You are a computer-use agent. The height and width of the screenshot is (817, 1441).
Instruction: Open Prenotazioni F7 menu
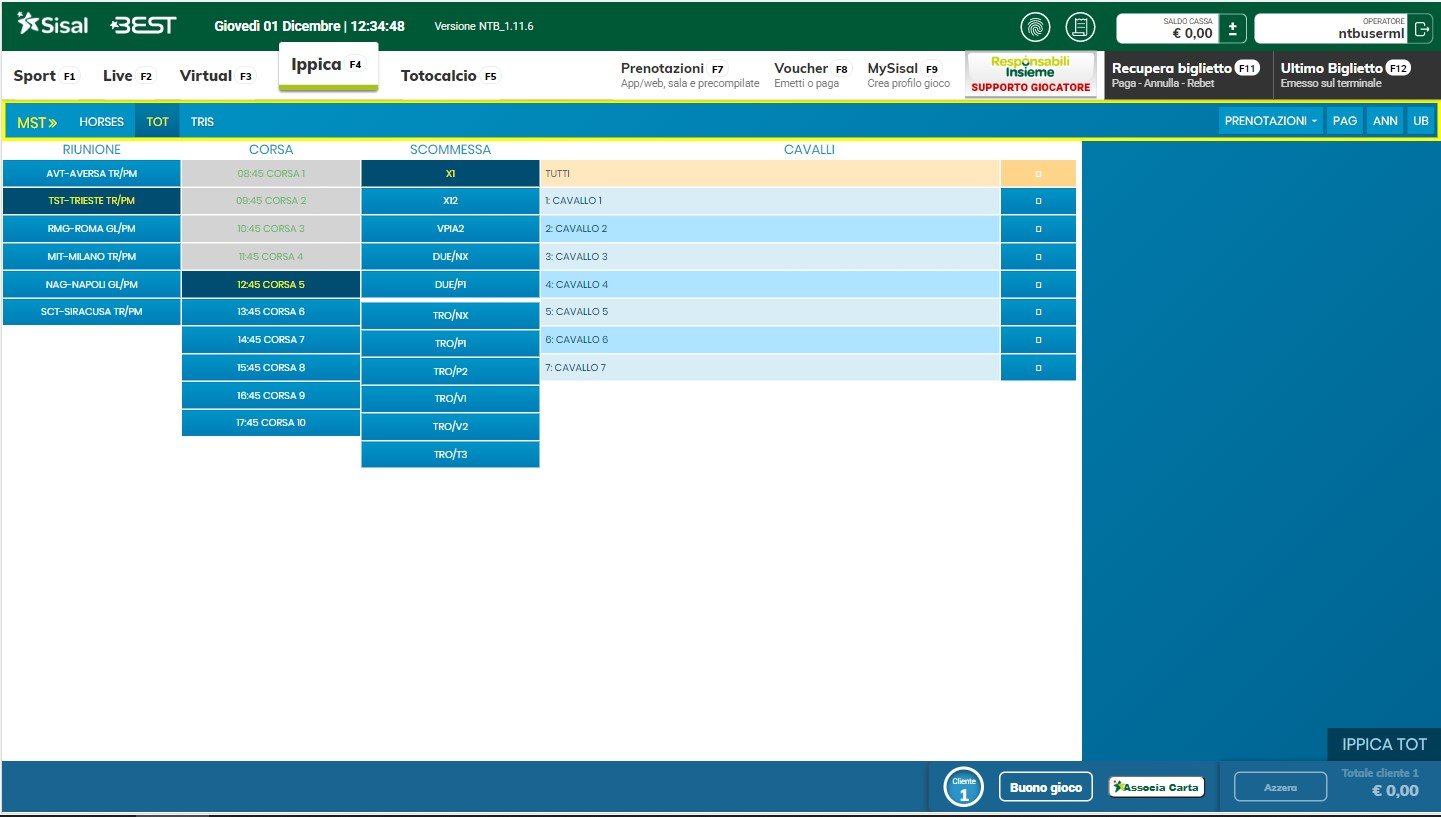point(689,75)
